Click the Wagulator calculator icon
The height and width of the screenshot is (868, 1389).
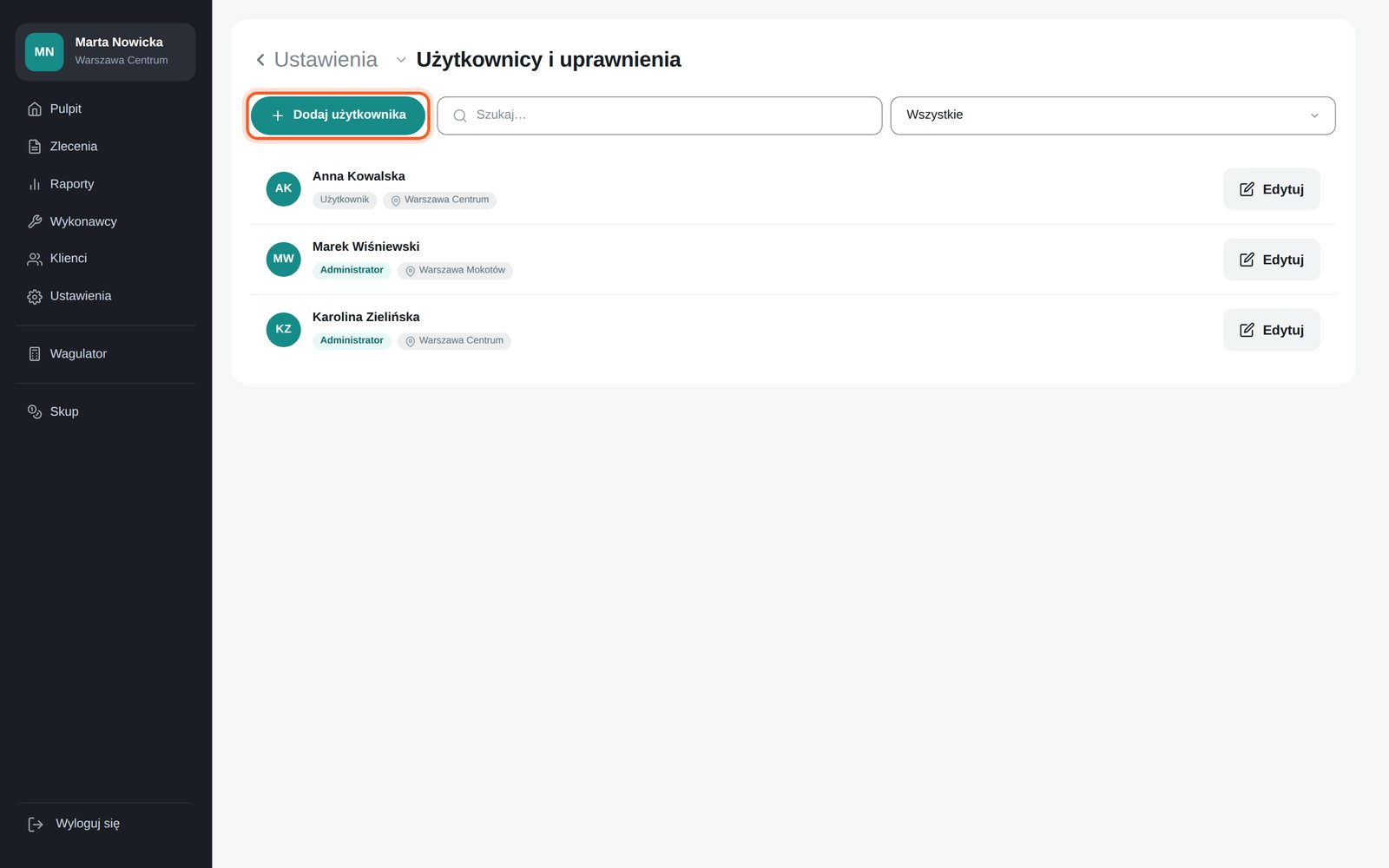35,354
